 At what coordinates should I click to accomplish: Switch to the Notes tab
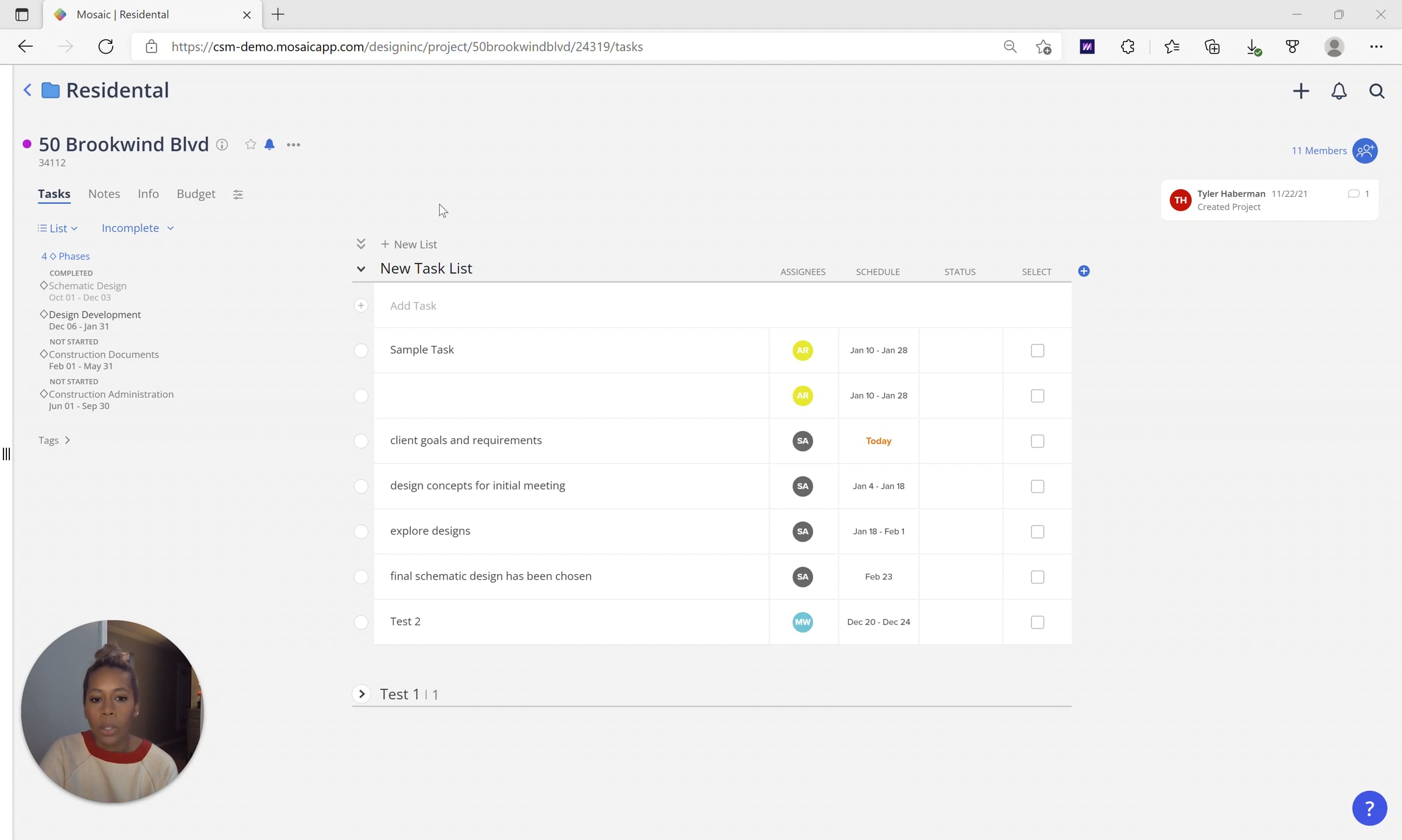[x=104, y=194]
